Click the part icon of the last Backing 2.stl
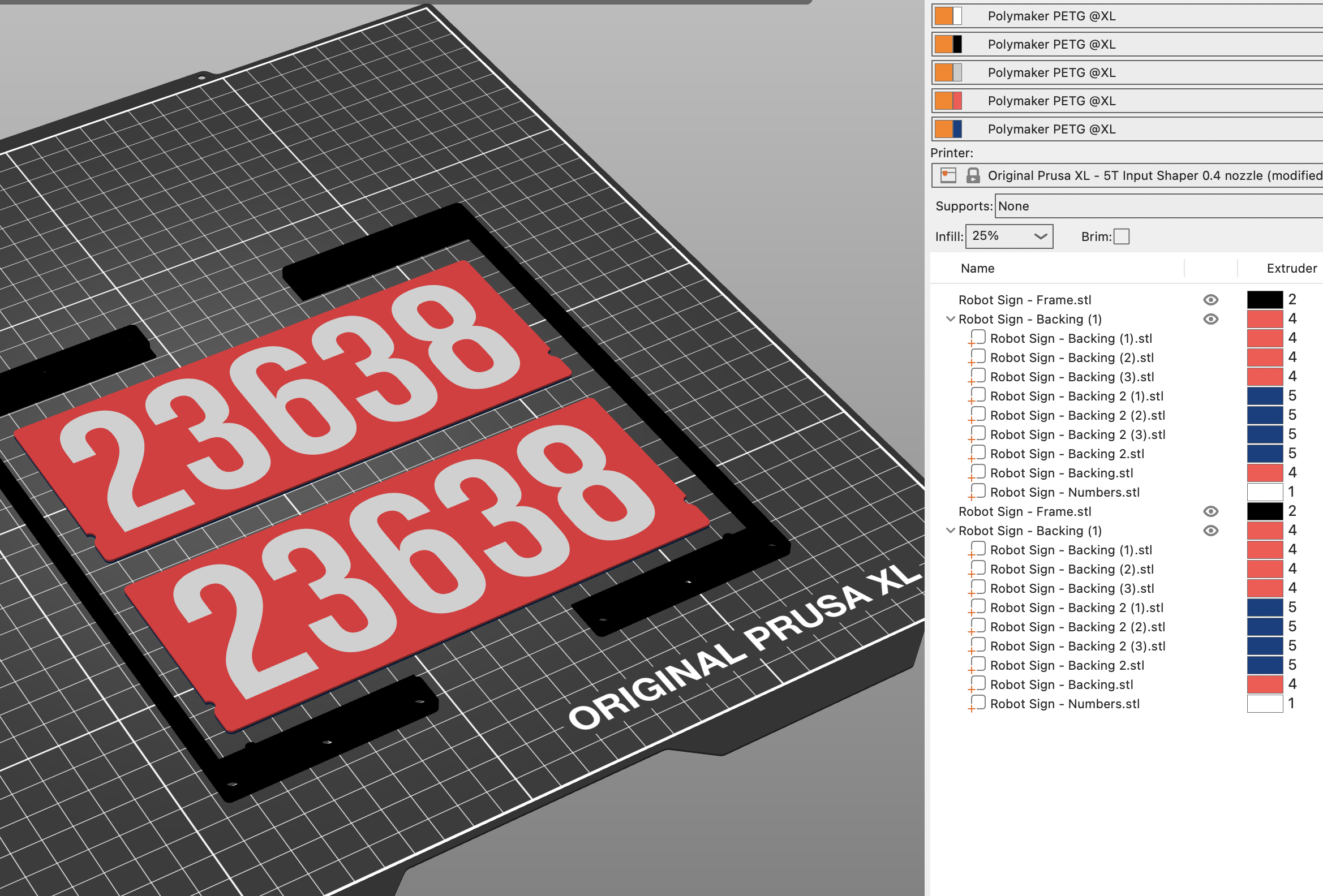The height and width of the screenshot is (896, 1323). [x=977, y=665]
